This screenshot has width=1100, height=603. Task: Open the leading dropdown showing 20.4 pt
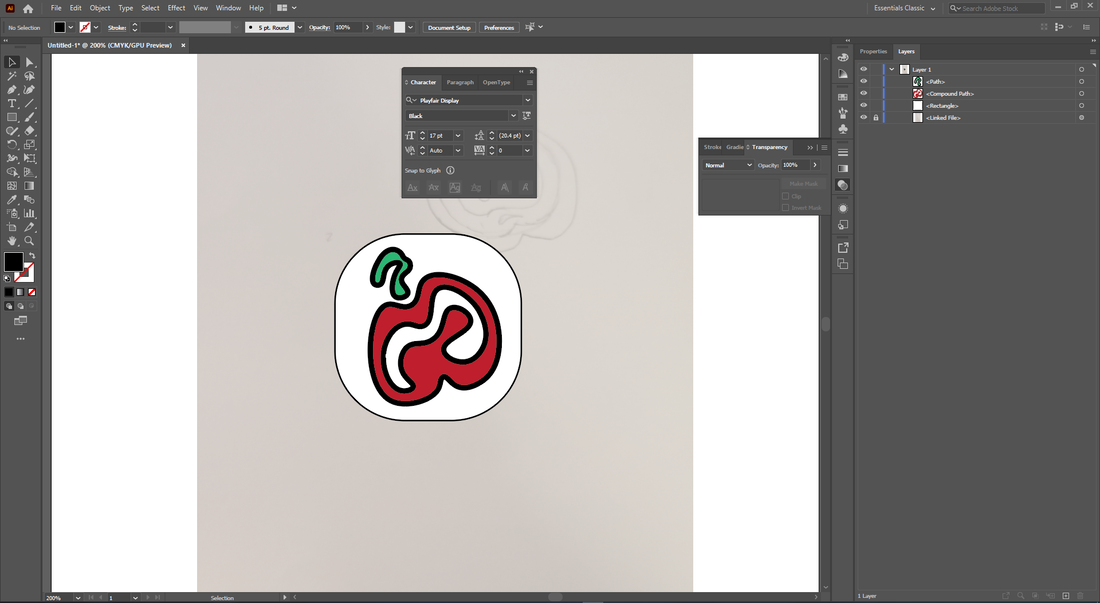pos(528,135)
